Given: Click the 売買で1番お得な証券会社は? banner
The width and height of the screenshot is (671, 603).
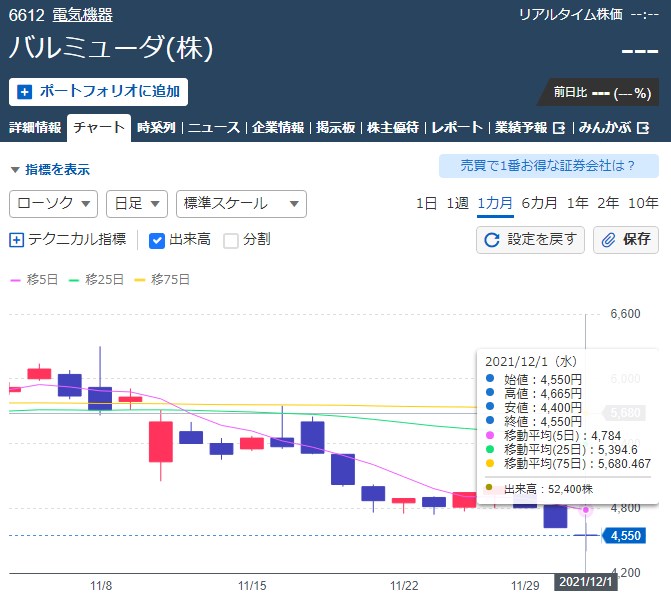Looking at the screenshot, I should click(549, 166).
